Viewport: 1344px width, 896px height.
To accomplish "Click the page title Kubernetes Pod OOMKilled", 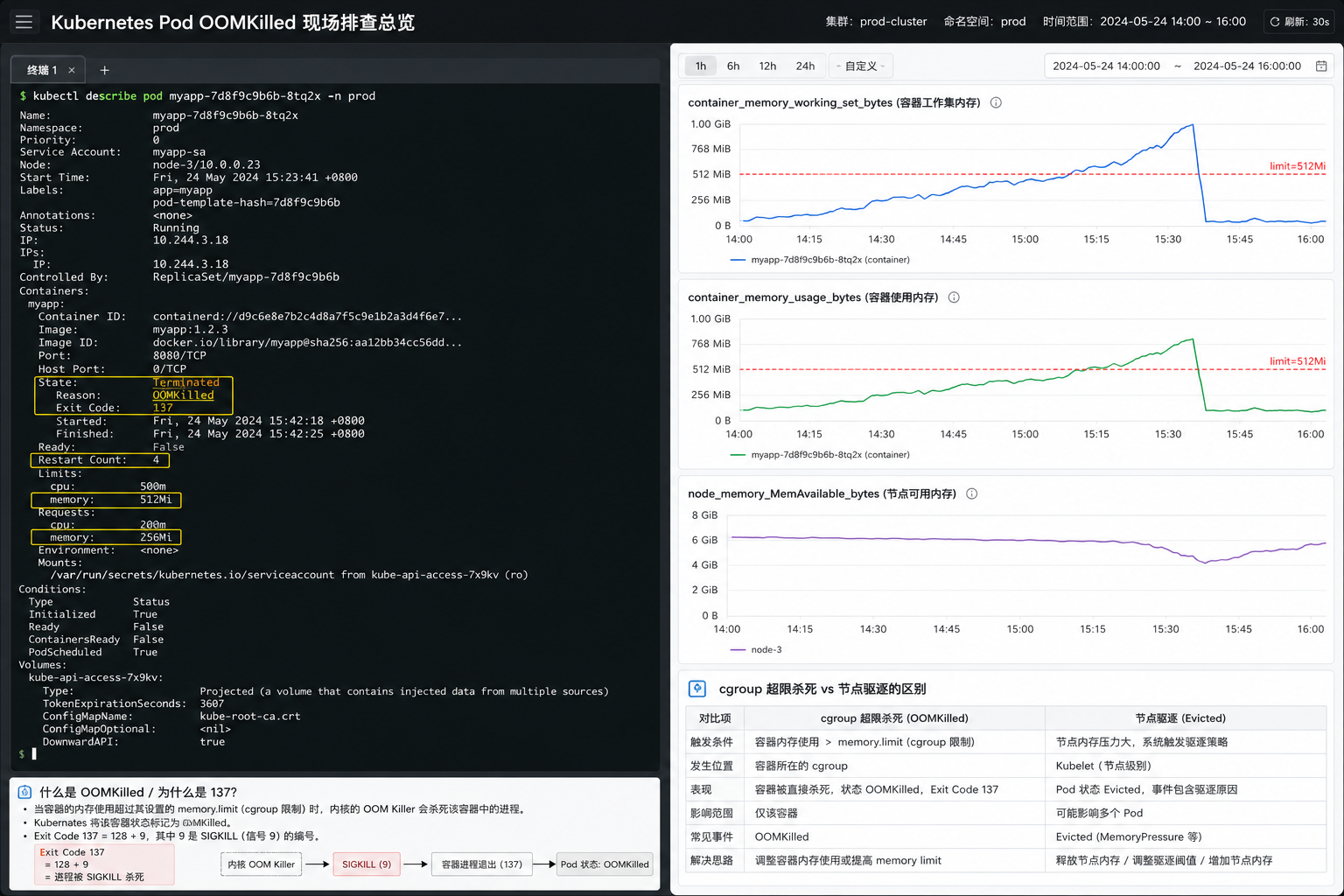I will pyautogui.click(x=233, y=22).
